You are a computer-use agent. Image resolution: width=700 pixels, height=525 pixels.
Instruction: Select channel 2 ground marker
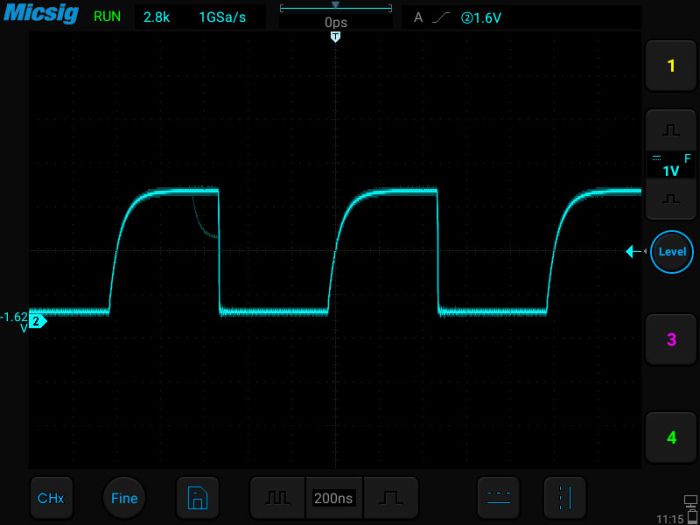pyautogui.click(x=38, y=321)
